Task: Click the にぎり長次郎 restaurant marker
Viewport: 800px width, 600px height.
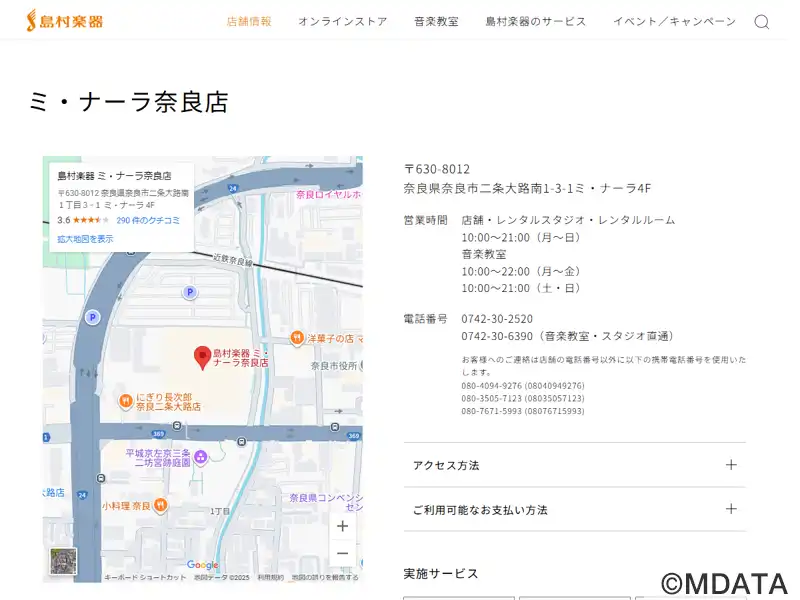Action: (x=126, y=402)
